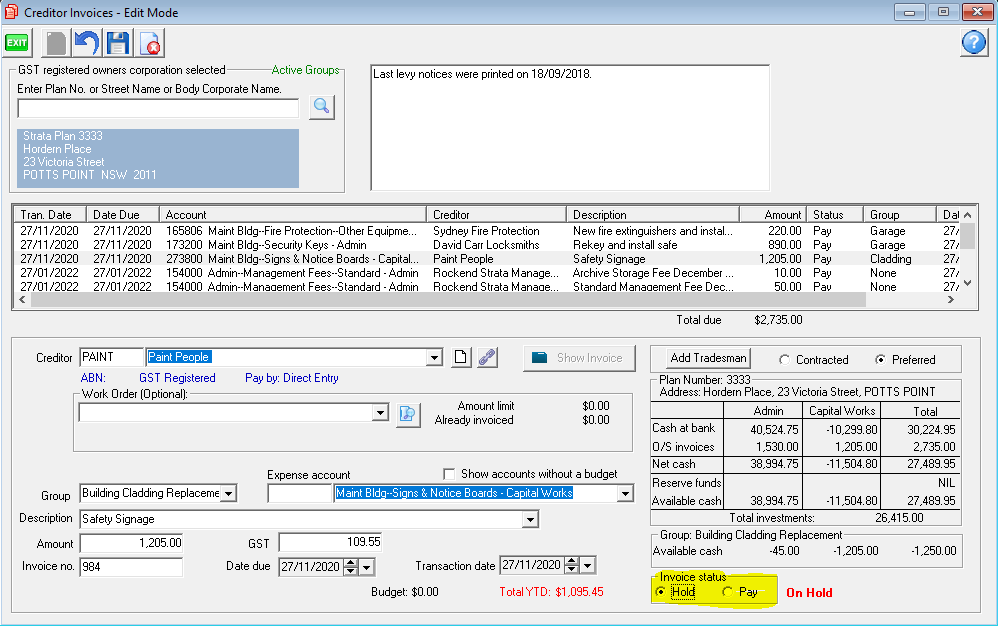Open help via the blue question mark icon
Viewport: 998px width, 626px height.
pos(974,43)
